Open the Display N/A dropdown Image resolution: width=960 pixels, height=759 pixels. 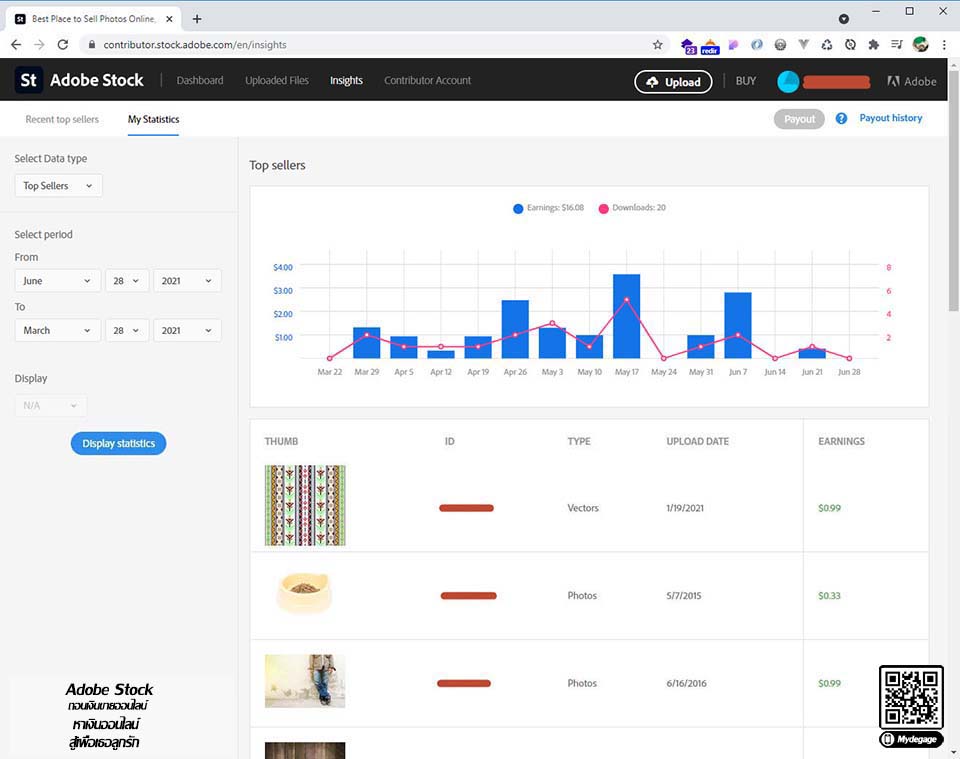click(50, 405)
